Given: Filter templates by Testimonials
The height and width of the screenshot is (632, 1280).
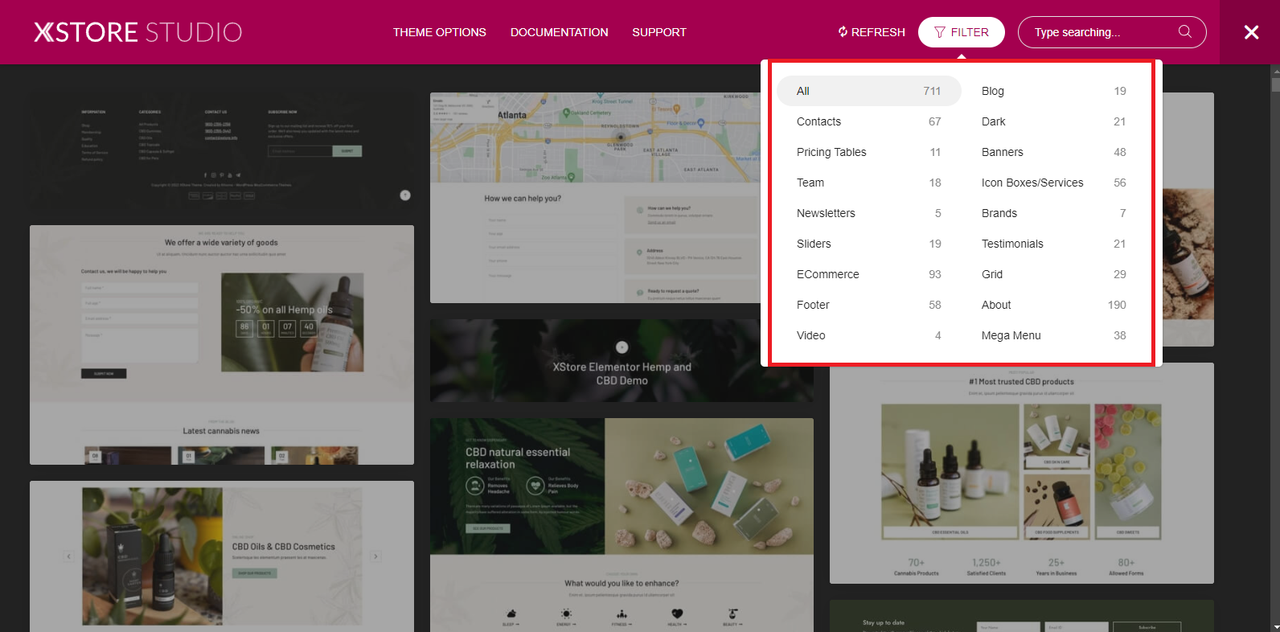Looking at the screenshot, I should (1054, 244).
